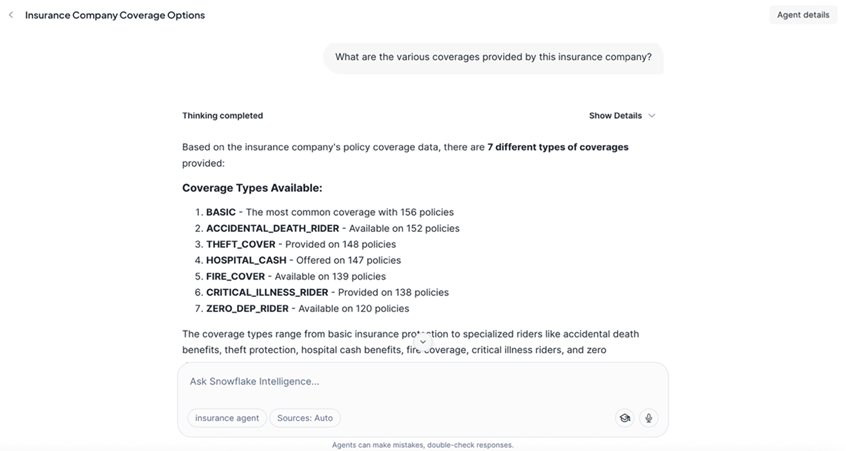Click the conversation title Insurance Company Coverage Options
846x451 pixels.
115,15
